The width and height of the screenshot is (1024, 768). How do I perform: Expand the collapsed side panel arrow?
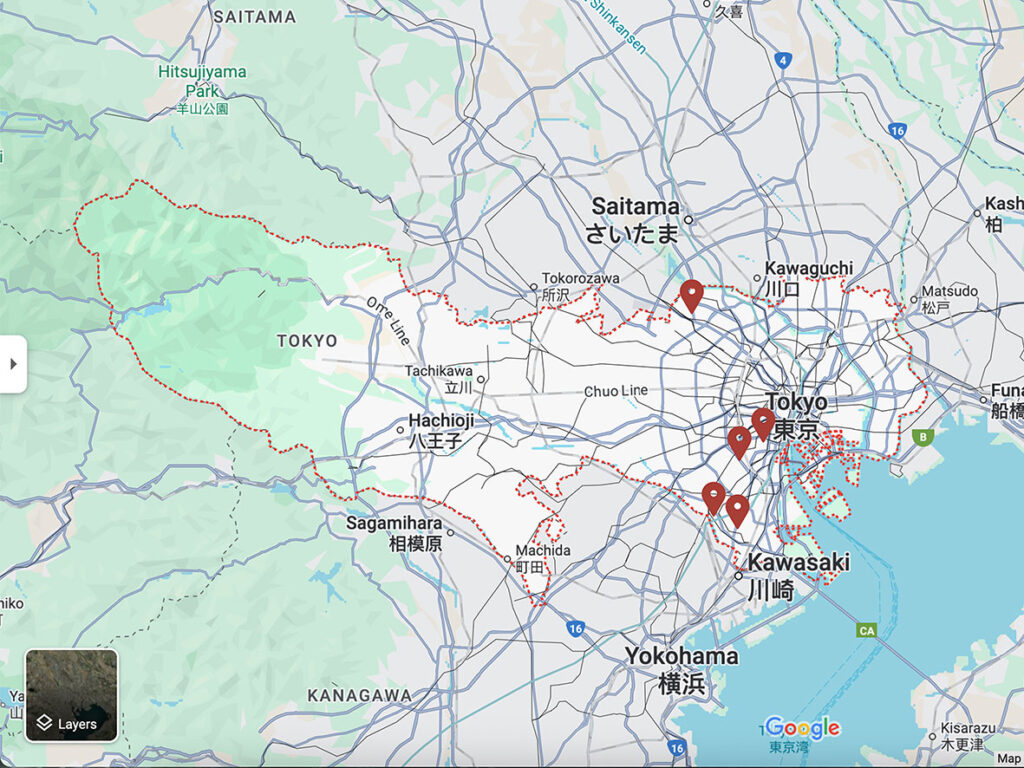pyautogui.click(x=12, y=364)
